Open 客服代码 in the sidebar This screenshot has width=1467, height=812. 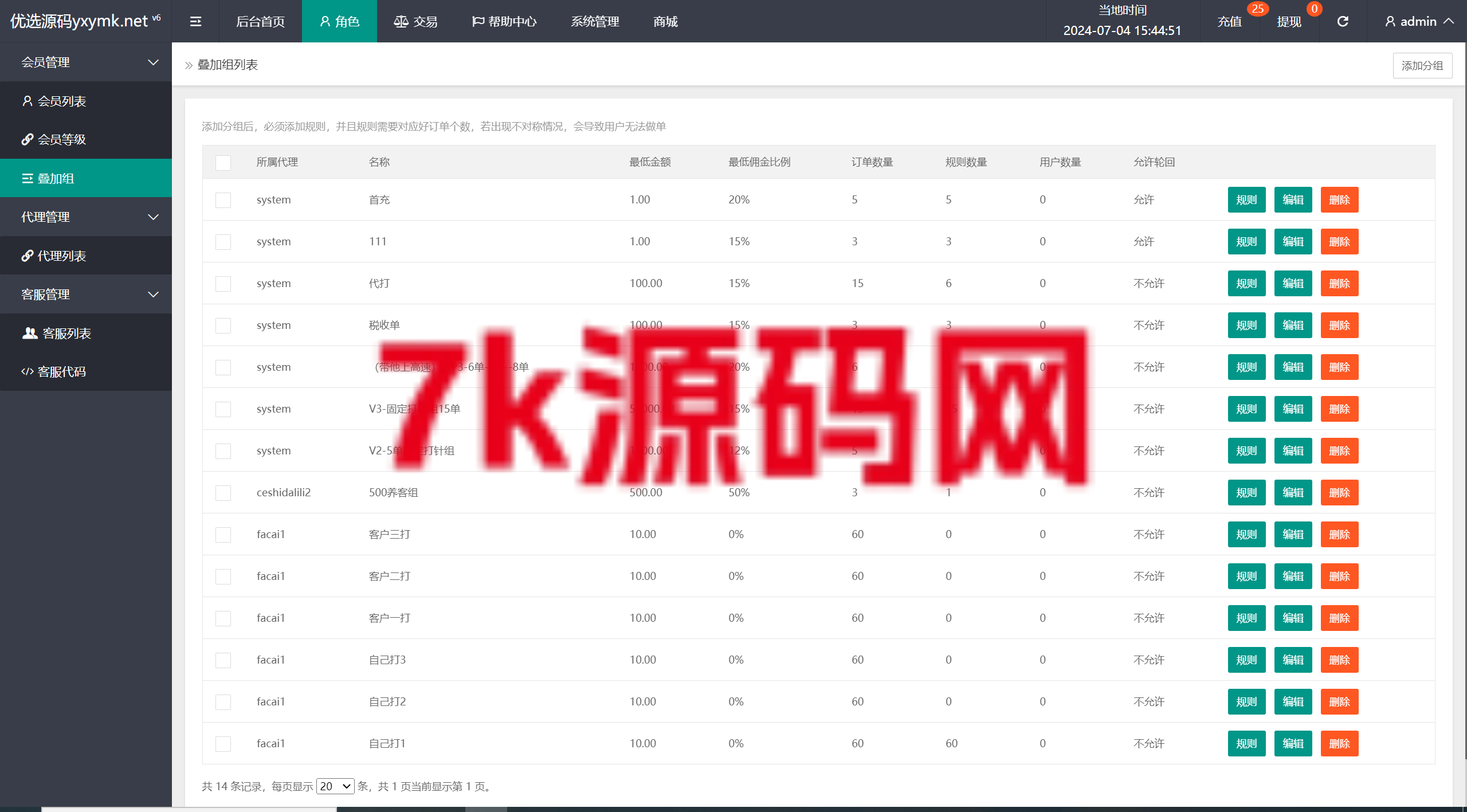pyautogui.click(x=86, y=371)
